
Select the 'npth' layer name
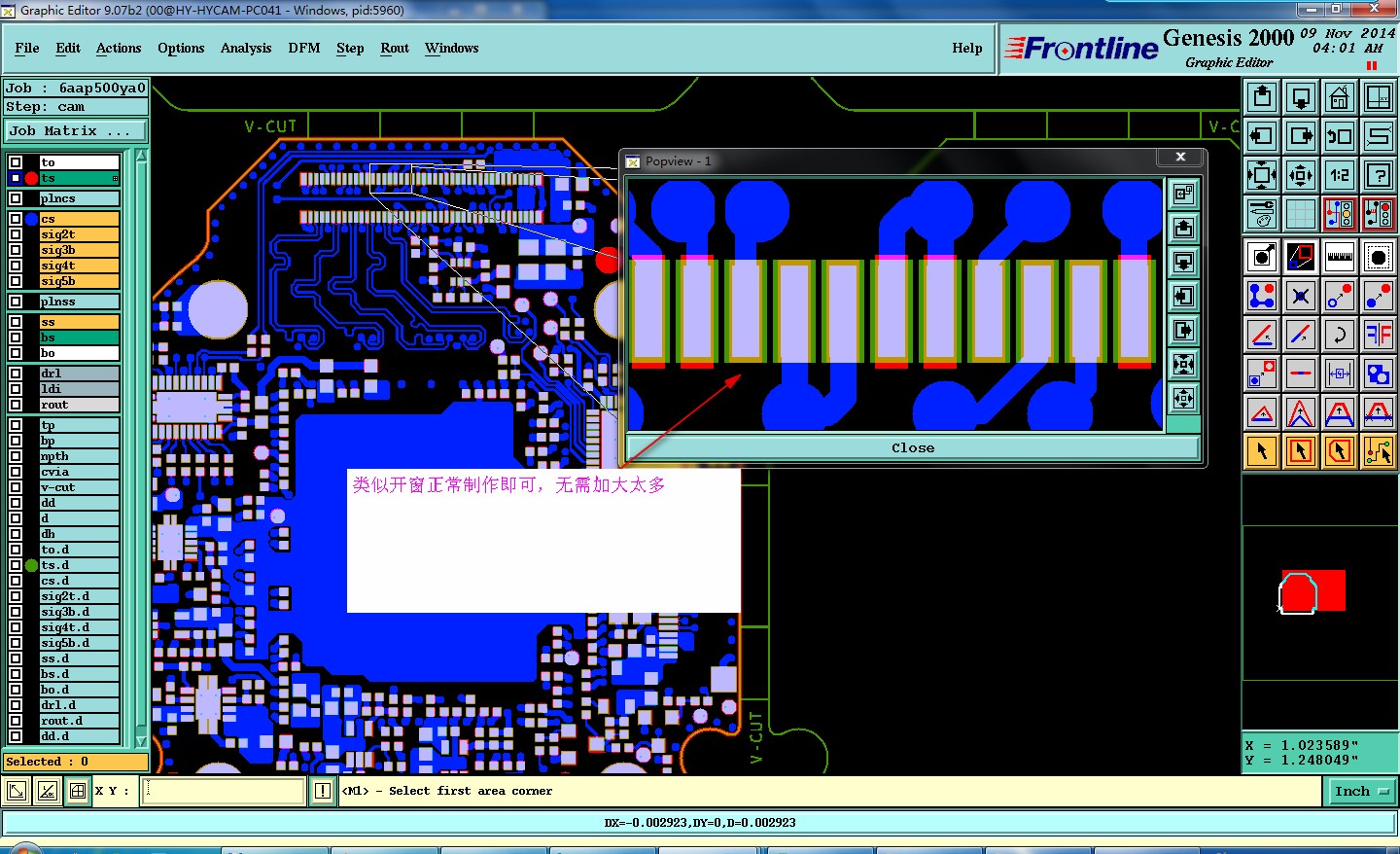click(80, 456)
